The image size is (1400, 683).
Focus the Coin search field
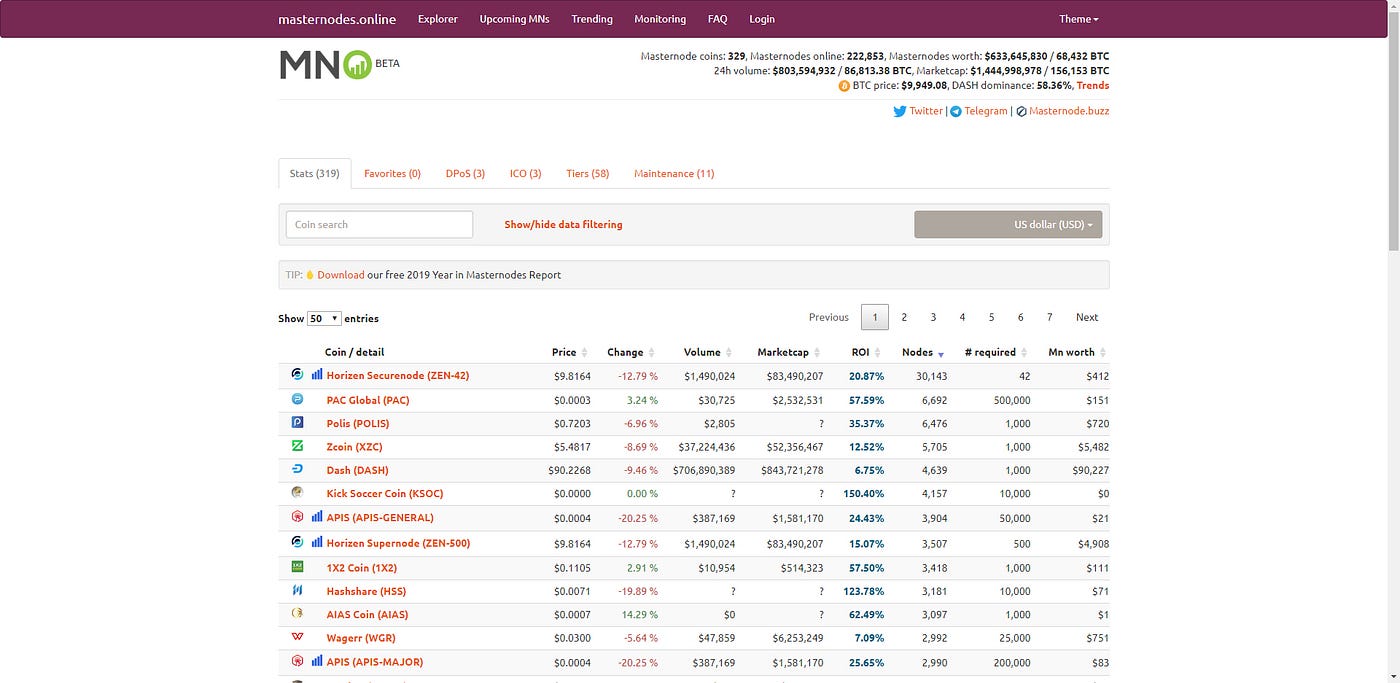(379, 224)
